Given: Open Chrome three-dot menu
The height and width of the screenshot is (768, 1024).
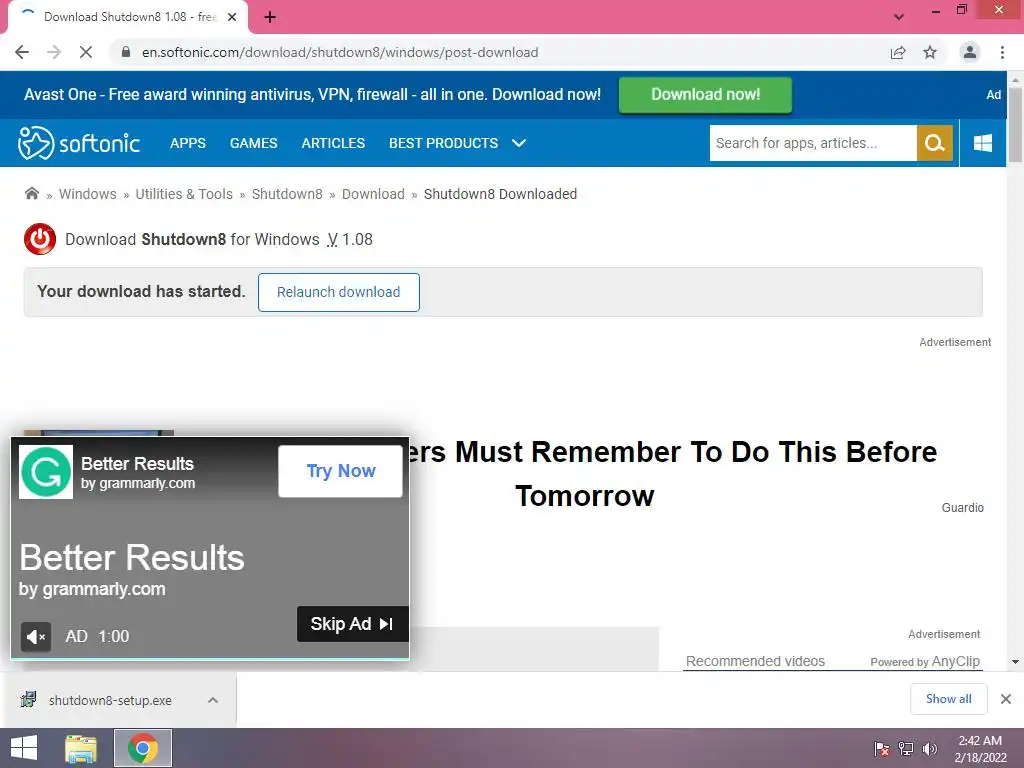Looking at the screenshot, I should (1002, 52).
